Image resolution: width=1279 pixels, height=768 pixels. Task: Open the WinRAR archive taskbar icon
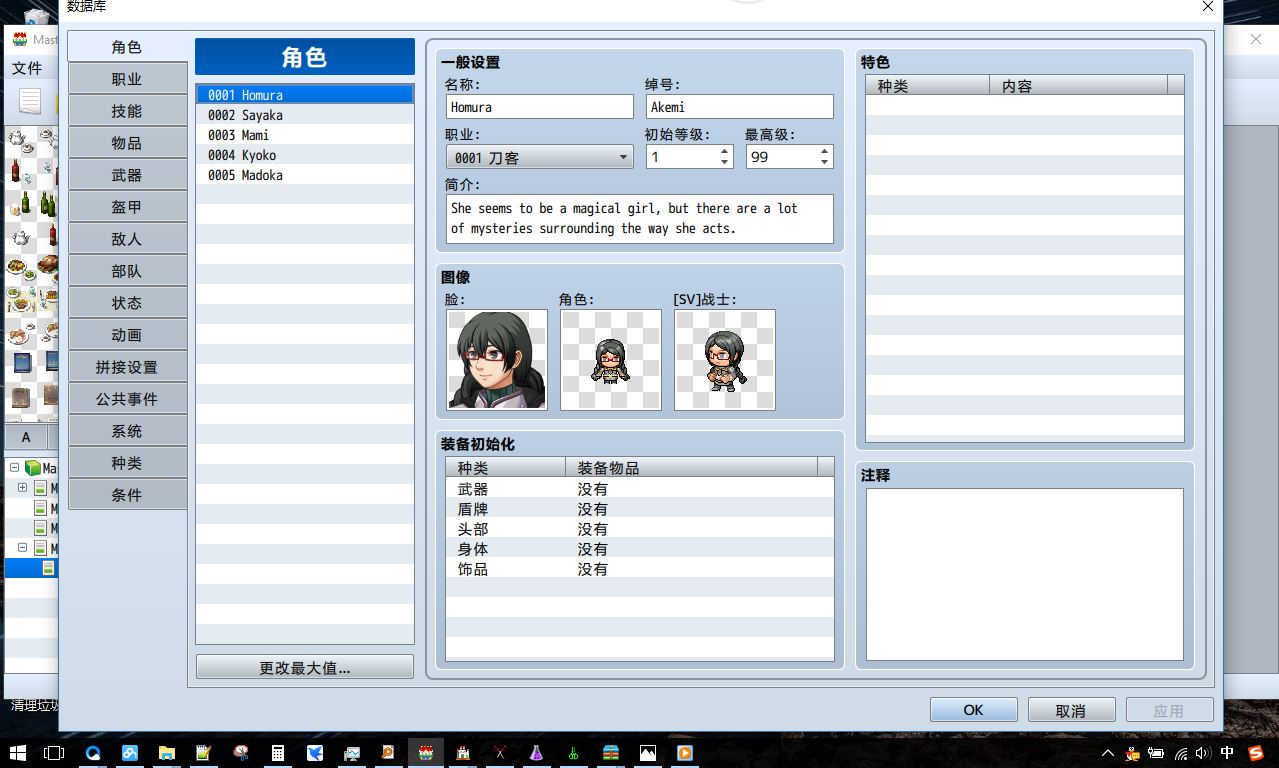pyautogui.click(x=610, y=752)
